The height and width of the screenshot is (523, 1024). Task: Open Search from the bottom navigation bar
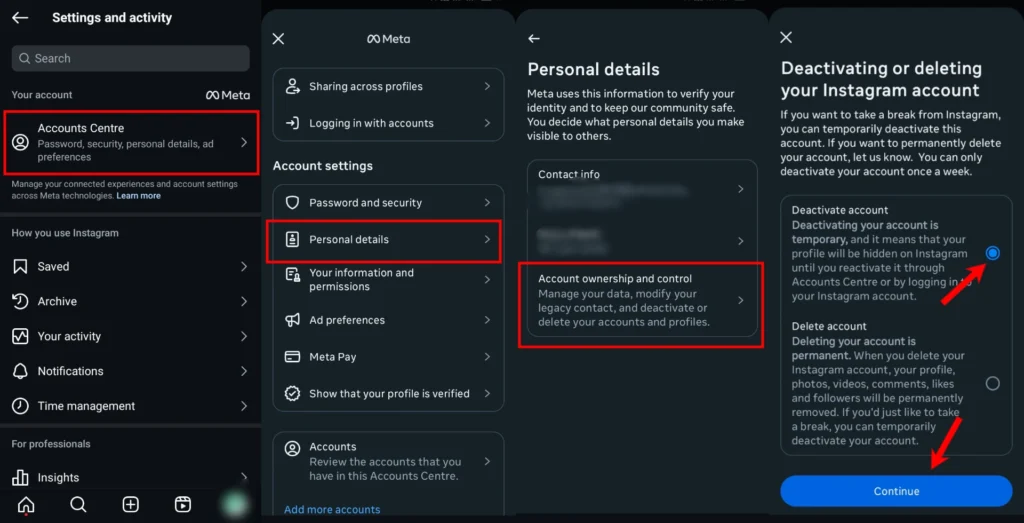click(78, 504)
